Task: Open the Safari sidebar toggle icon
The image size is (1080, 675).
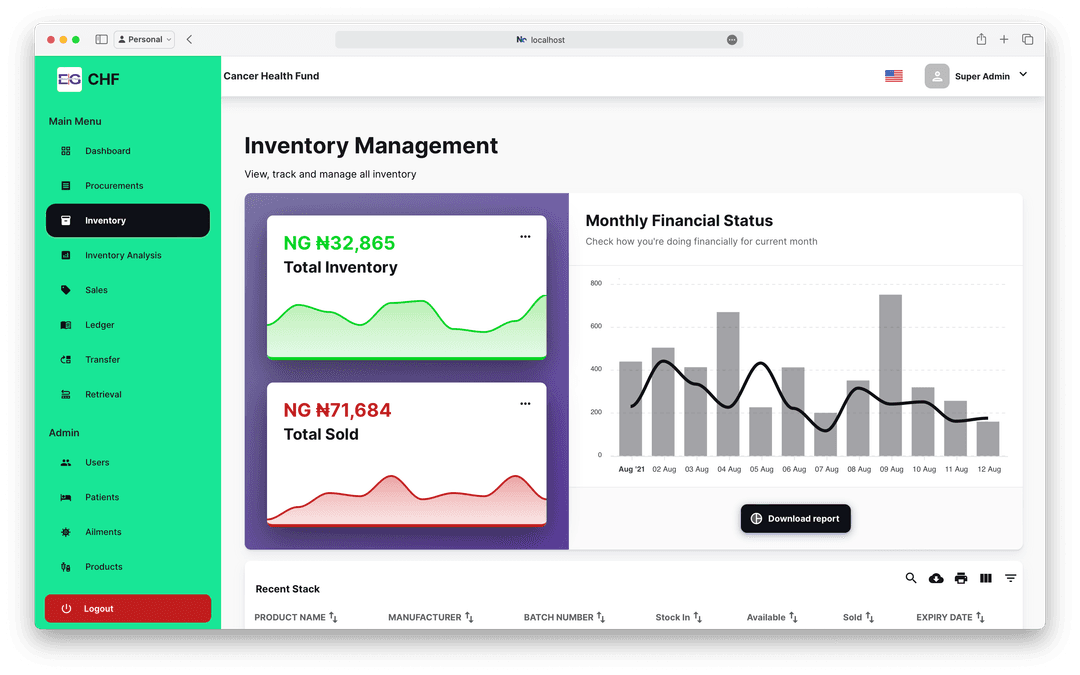Action: coord(101,40)
